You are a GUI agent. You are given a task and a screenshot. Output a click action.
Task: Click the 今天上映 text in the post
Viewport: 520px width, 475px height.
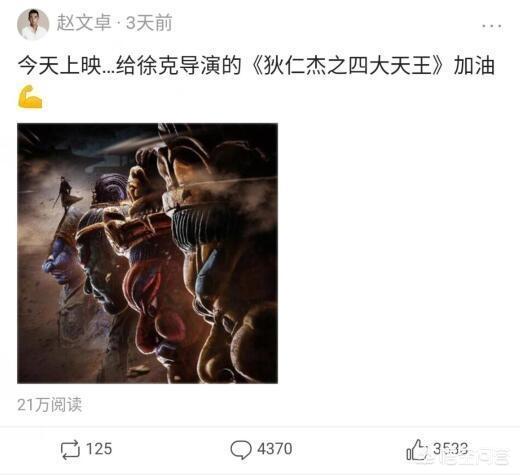coord(60,66)
